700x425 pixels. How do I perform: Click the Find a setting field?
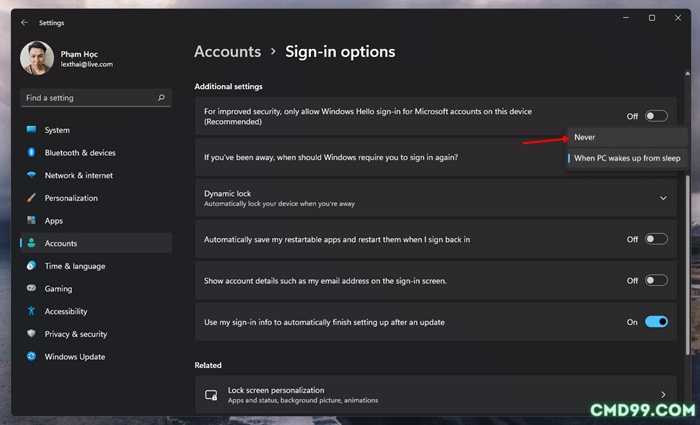pos(96,97)
